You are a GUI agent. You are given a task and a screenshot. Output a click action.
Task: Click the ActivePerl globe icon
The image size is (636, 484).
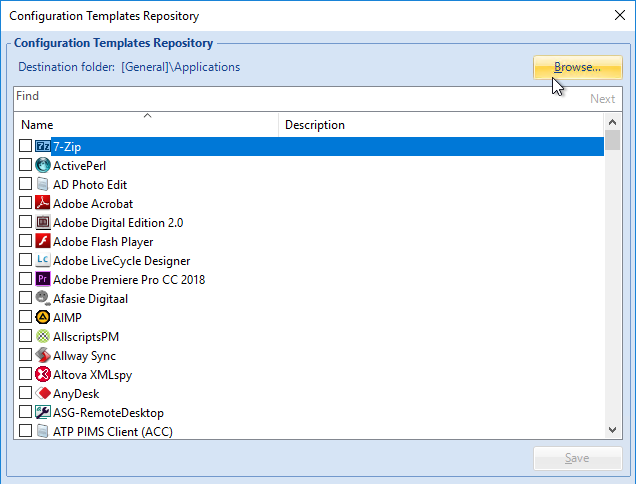tap(43, 165)
